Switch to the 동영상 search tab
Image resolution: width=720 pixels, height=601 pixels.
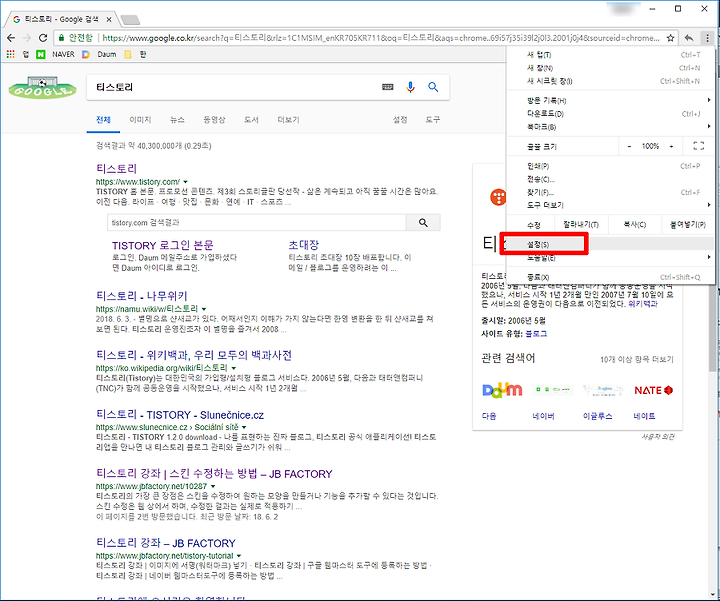tap(214, 119)
